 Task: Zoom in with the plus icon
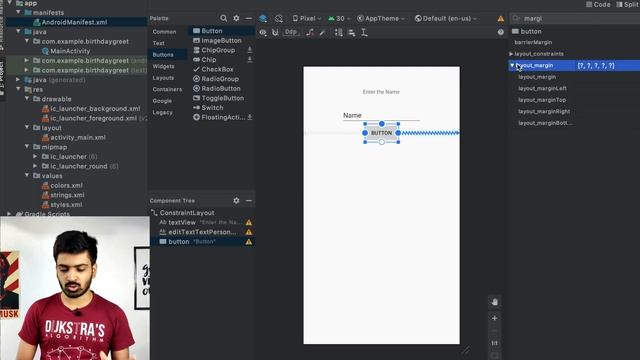coord(494,318)
